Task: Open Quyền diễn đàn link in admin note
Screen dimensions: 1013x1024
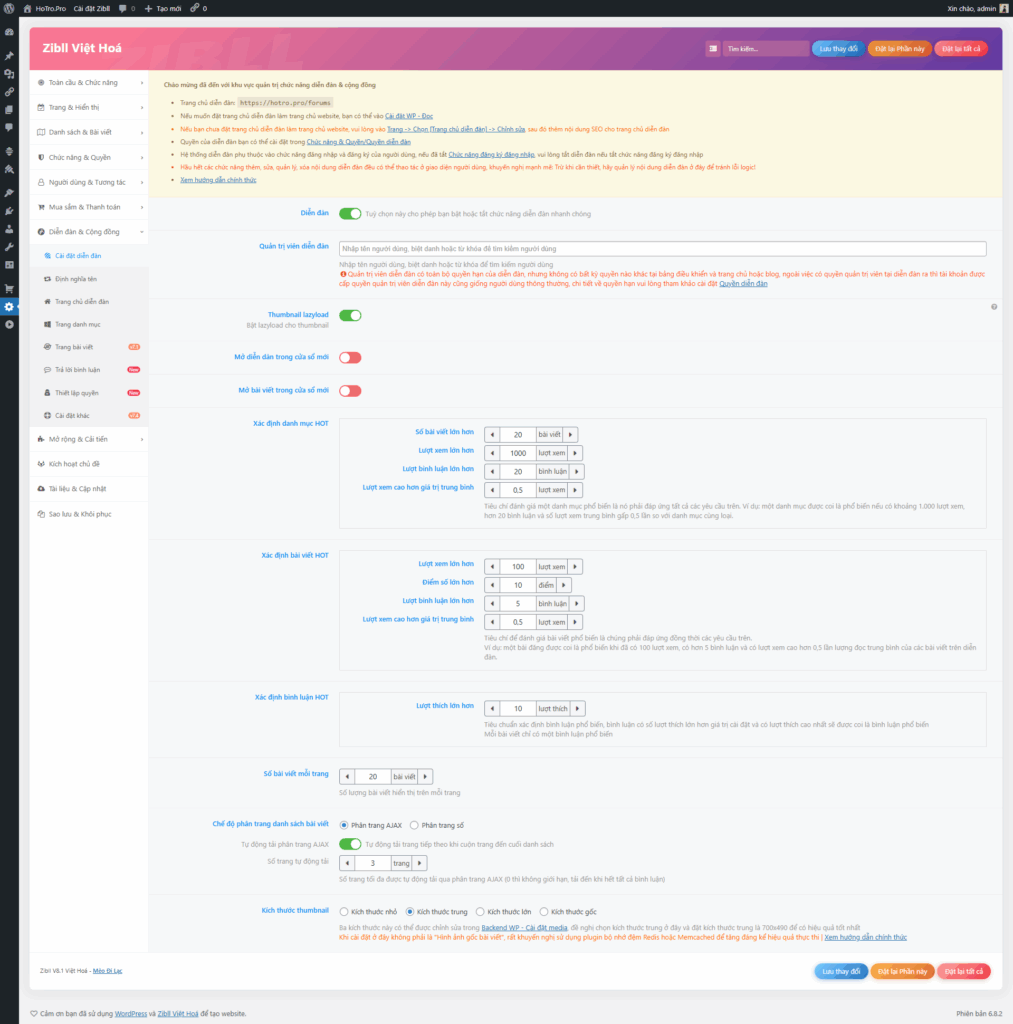Action: [743, 283]
